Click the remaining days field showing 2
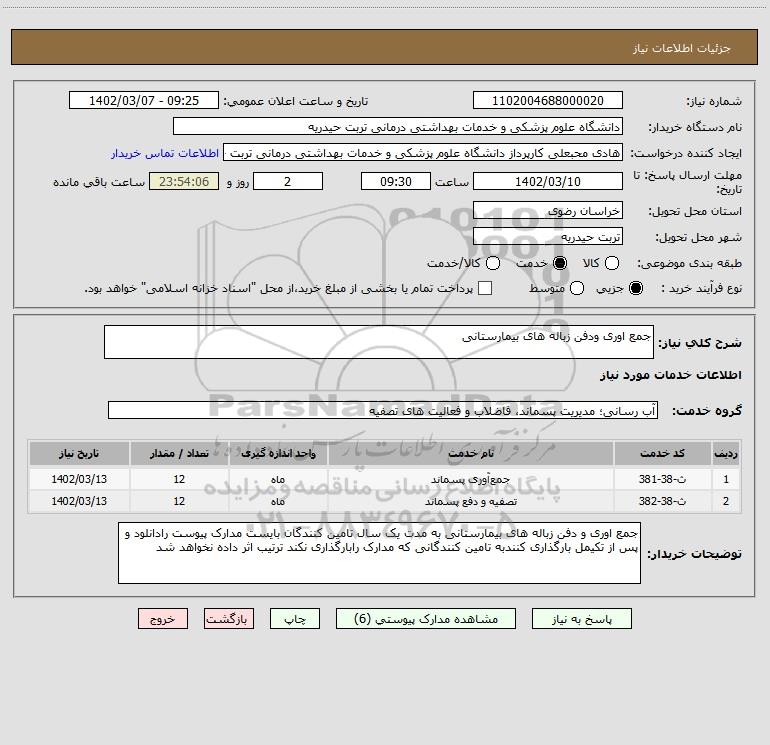 (288, 181)
